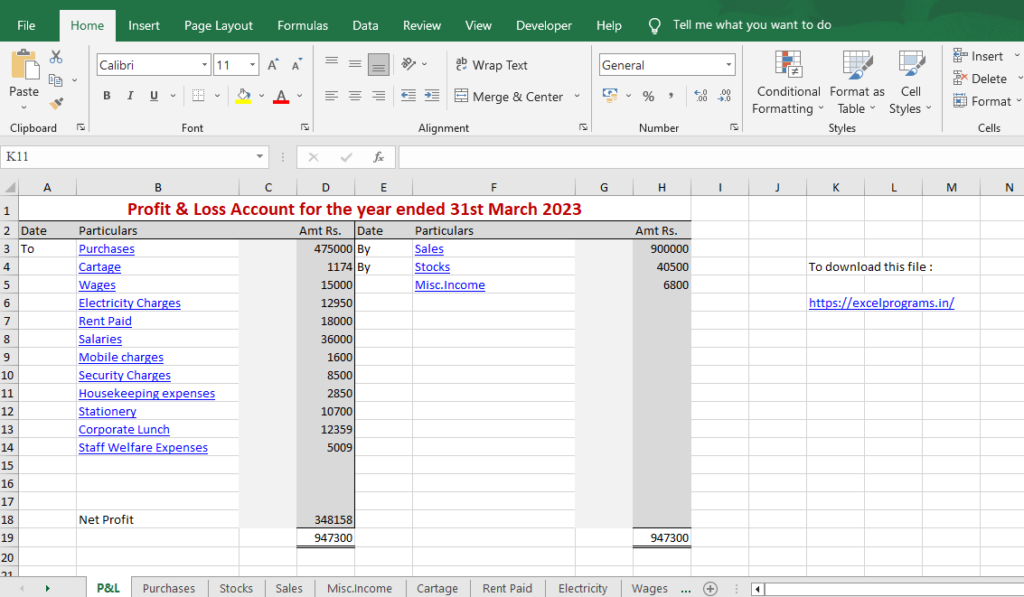Open the excelprograms.in hyperlink
The height and width of the screenshot is (597, 1024).
881,302
